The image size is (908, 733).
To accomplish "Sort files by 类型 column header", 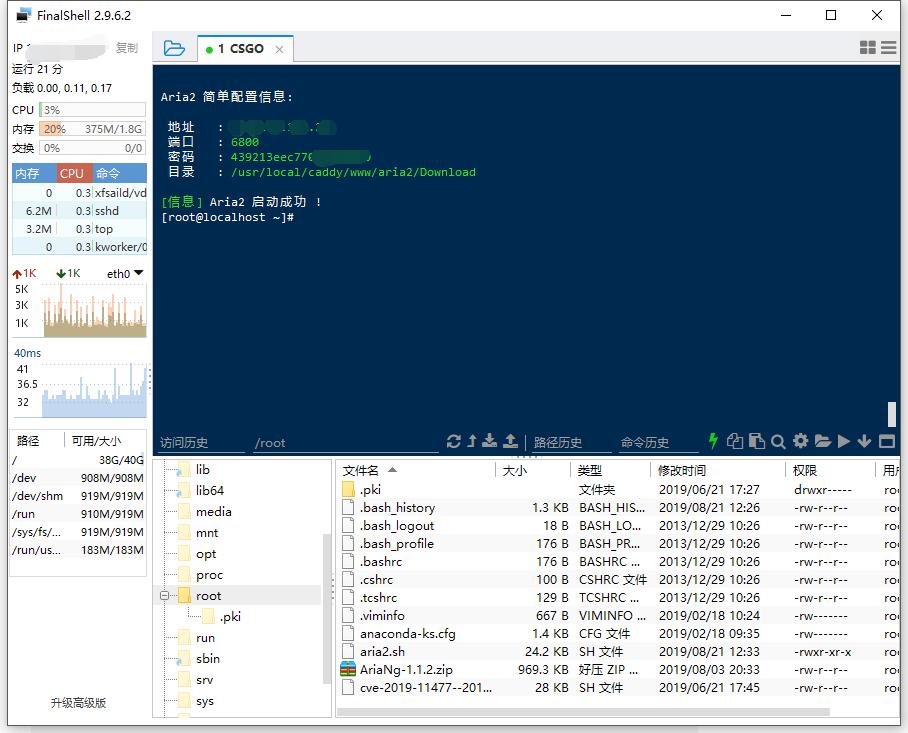I will (x=610, y=470).
